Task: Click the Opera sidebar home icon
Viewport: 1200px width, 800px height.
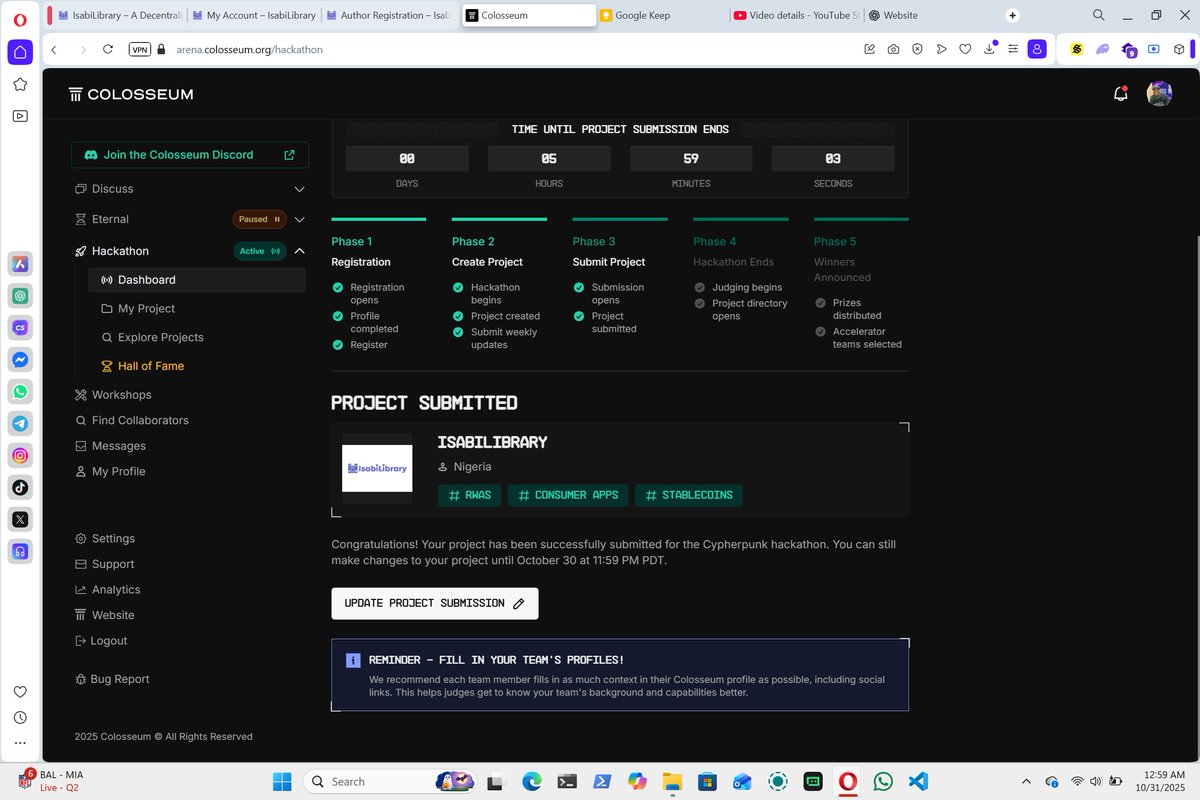Action: [x=20, y=52]
